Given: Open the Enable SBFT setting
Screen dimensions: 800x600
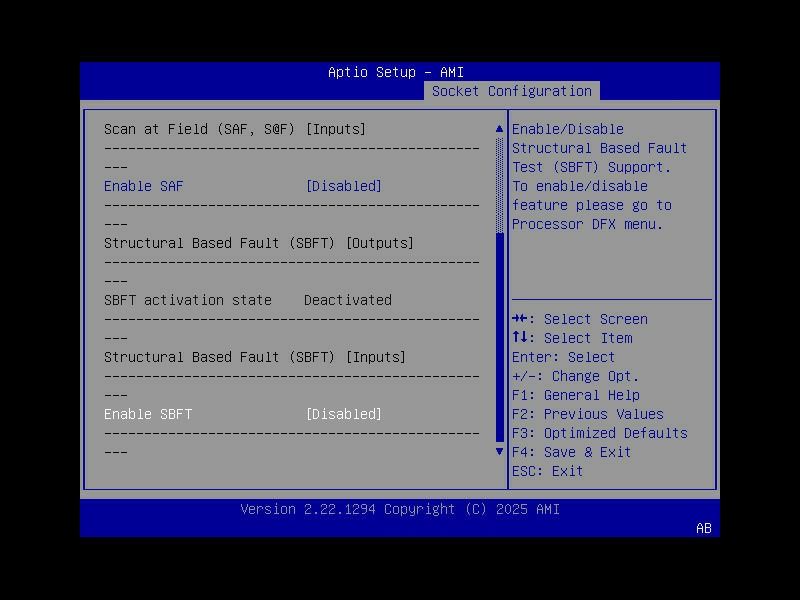Looking at the screenshot, I should 147,413.
